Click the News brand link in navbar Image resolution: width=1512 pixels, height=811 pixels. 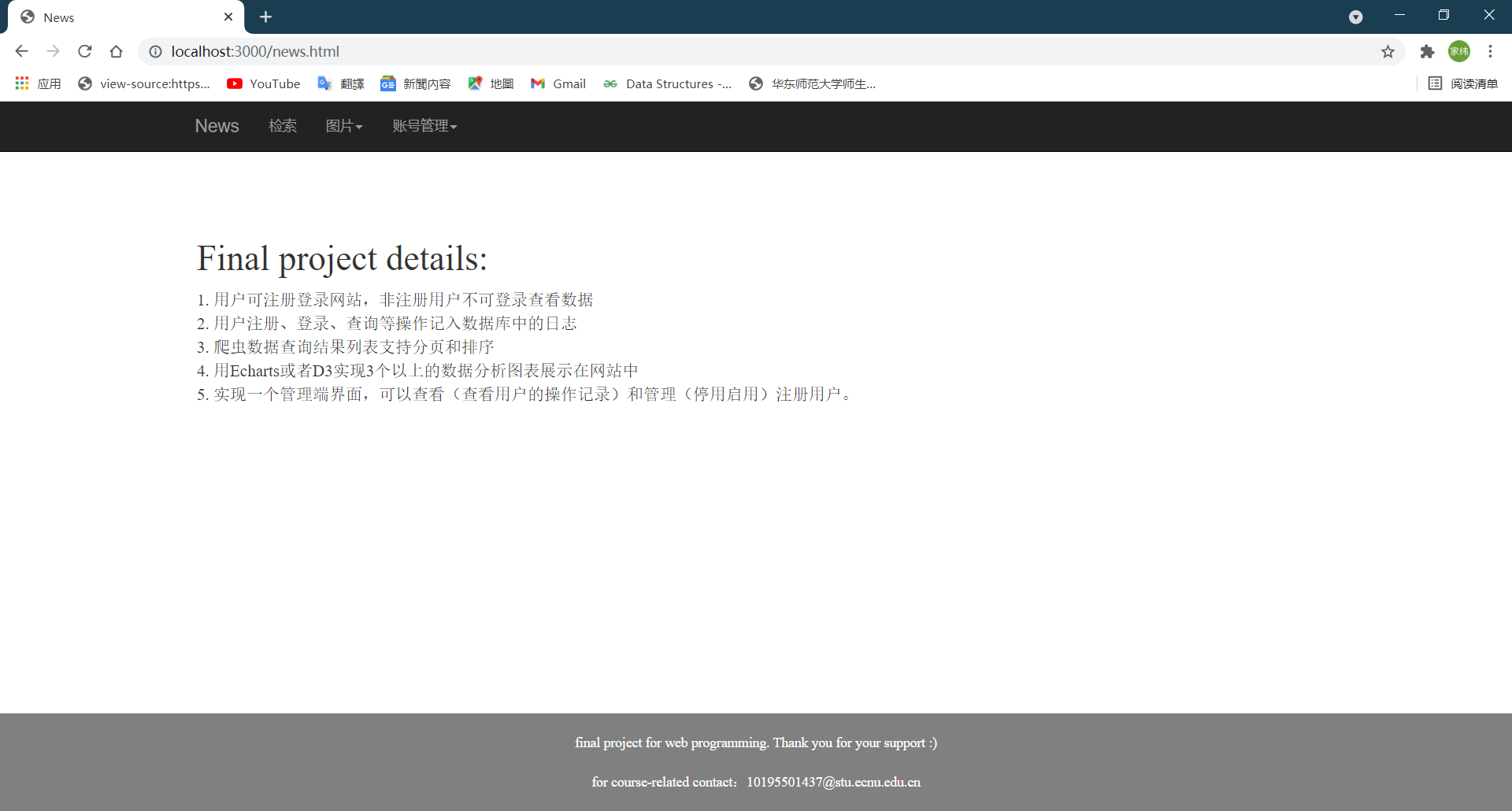click(217, 126)
